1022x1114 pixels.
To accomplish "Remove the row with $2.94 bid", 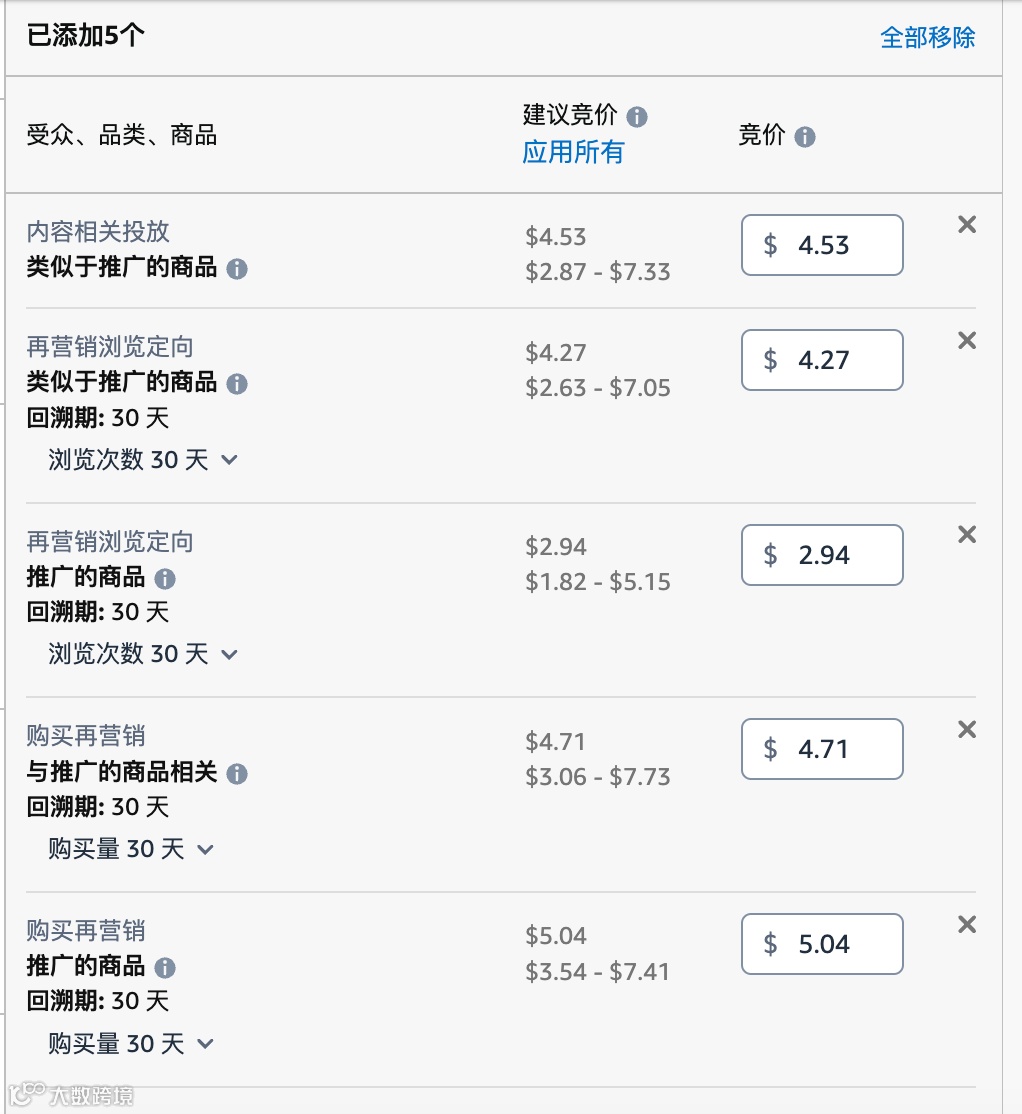I will click(967, 535).
